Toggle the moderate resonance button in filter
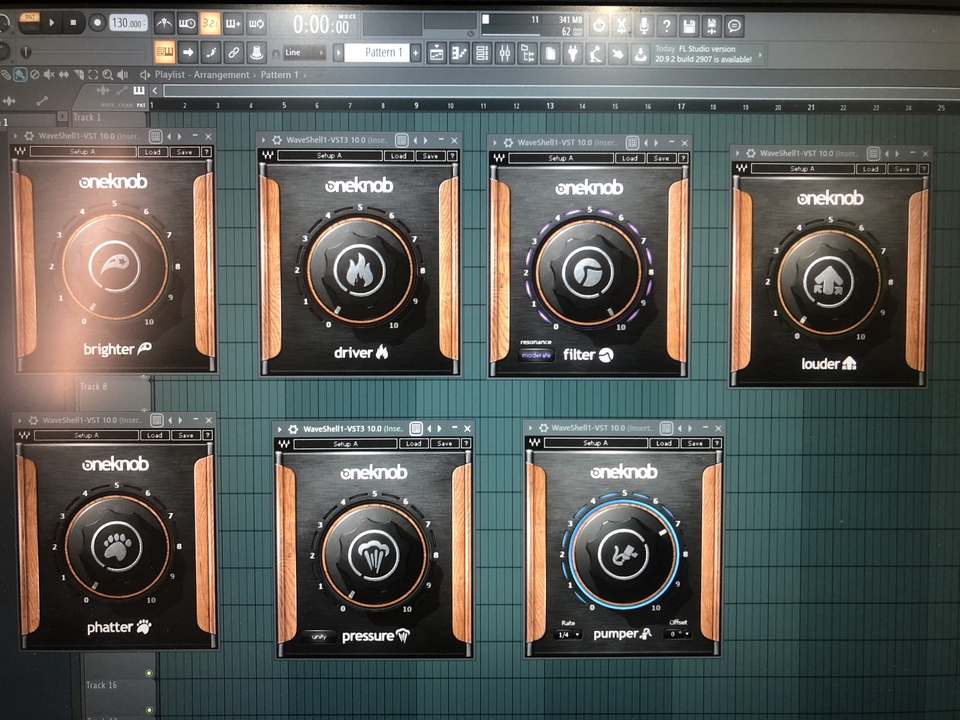 (x=536, y=355)
